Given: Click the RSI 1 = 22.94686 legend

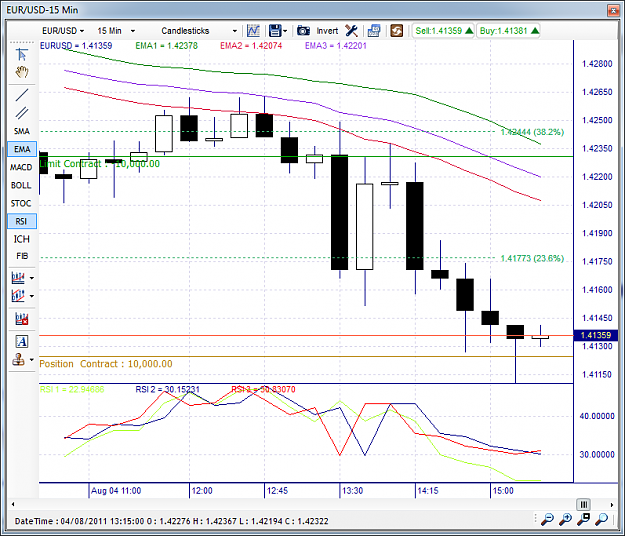Looking at the screenshot, I should (x=72, y=389).
